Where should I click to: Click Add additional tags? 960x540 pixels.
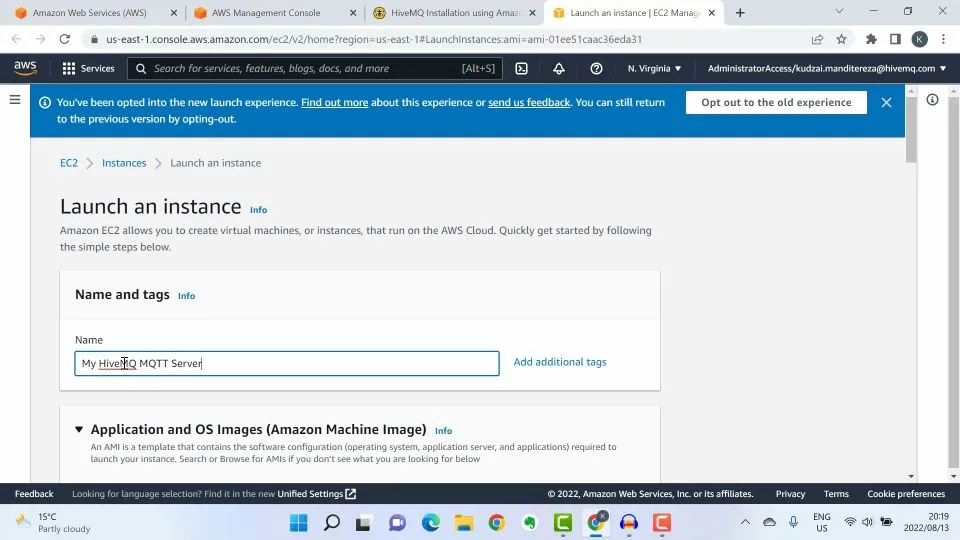point(560,362)
